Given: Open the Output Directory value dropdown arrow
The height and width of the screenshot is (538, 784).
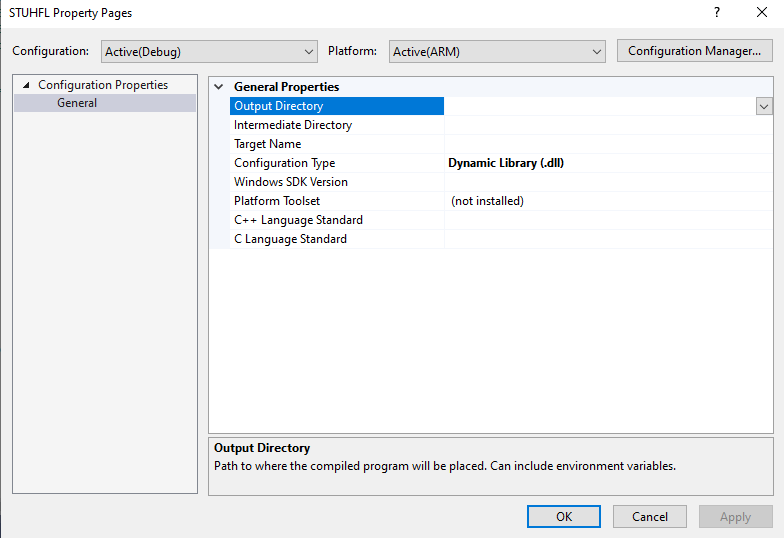Looking at the screenshot, I should point(764,106).
